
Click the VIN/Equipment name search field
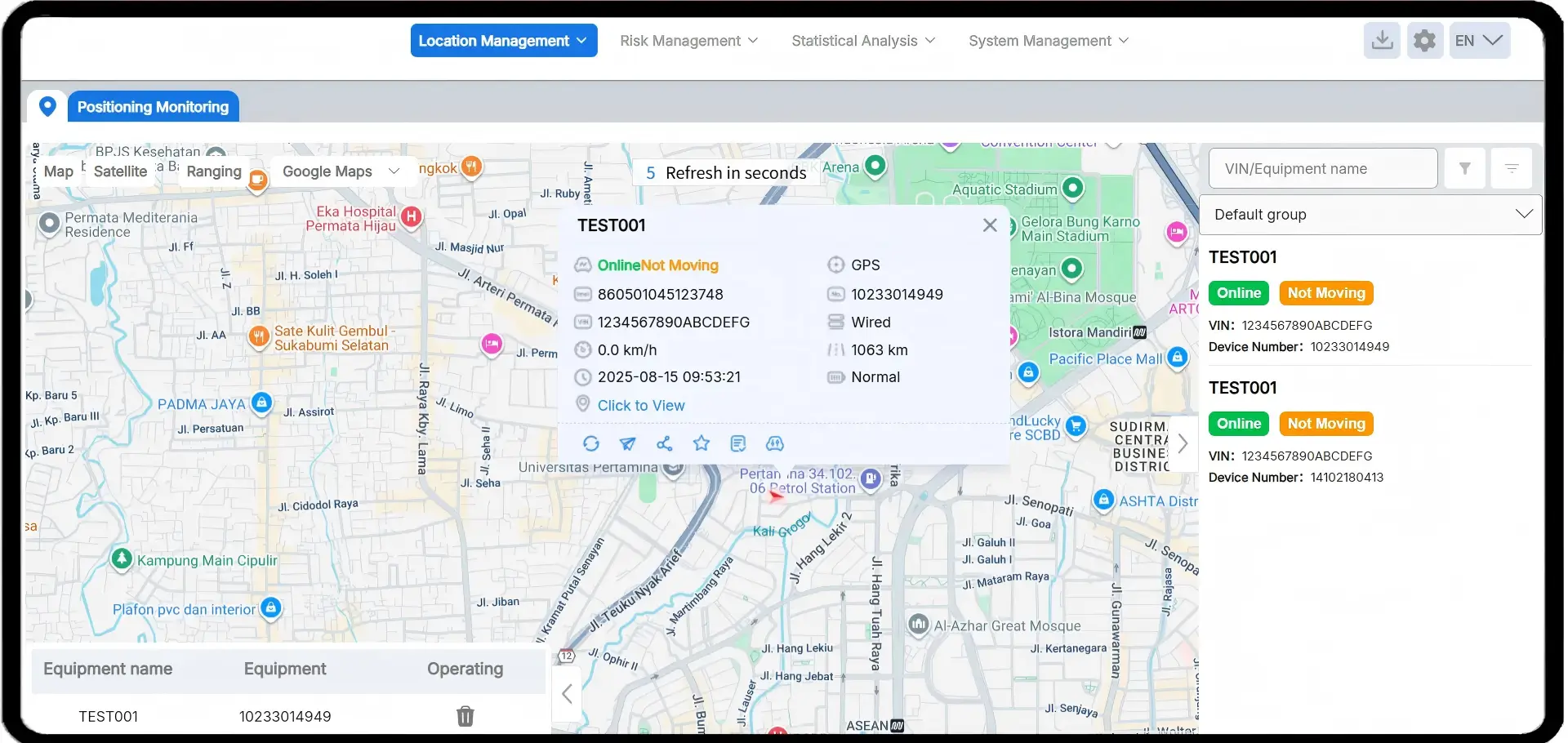coord(1322,169)
